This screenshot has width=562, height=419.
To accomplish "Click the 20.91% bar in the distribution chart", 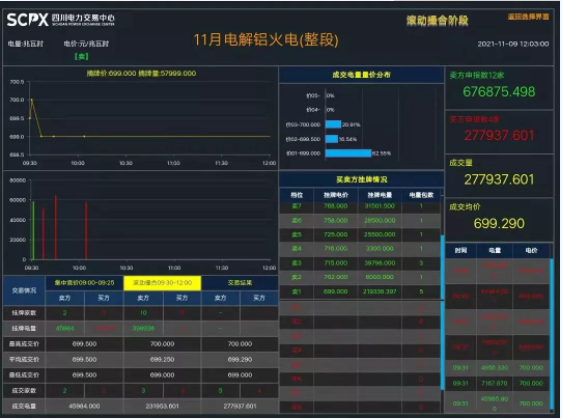I will [333, 124].
